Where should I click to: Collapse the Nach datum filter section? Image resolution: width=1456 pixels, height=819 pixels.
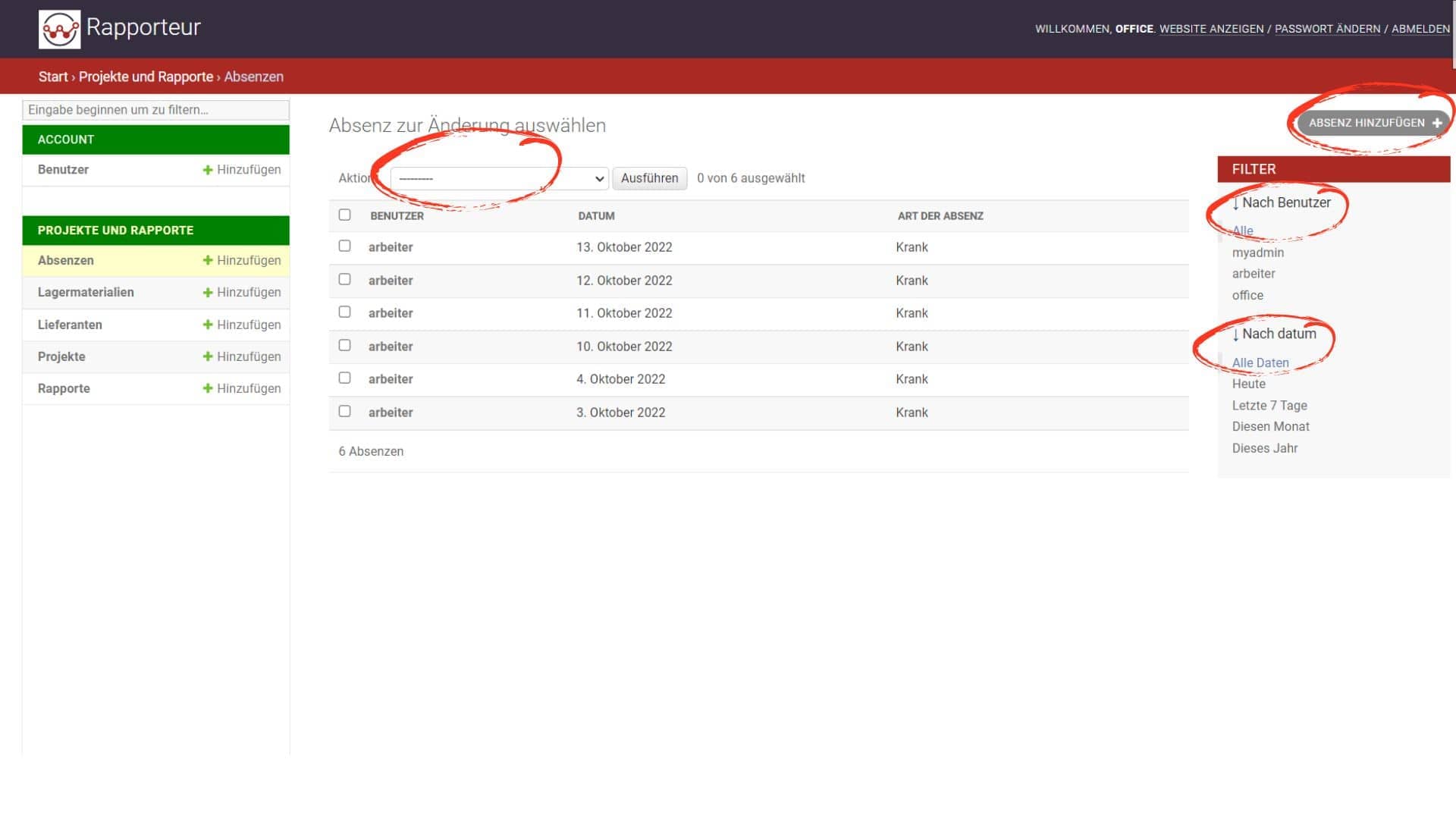coord(1274,334)
